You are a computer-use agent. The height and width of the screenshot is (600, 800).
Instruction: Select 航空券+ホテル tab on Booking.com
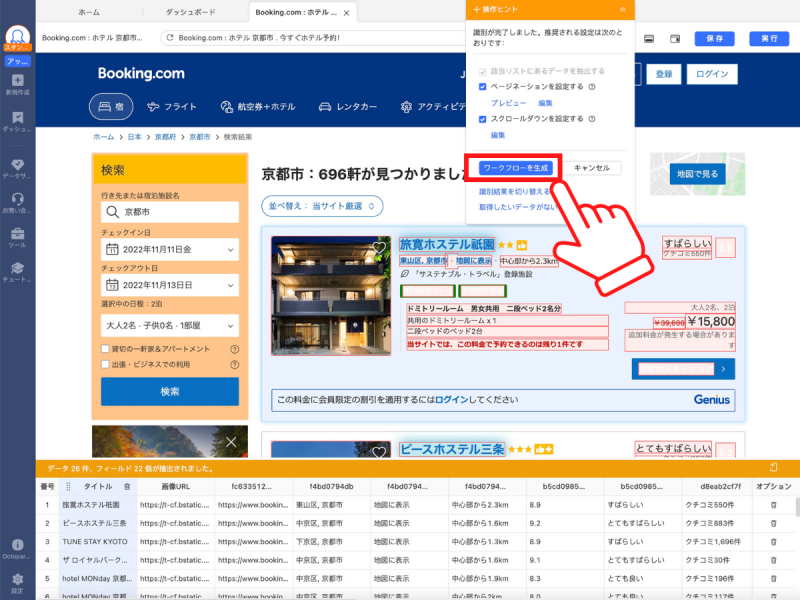(x=258, y=107)
